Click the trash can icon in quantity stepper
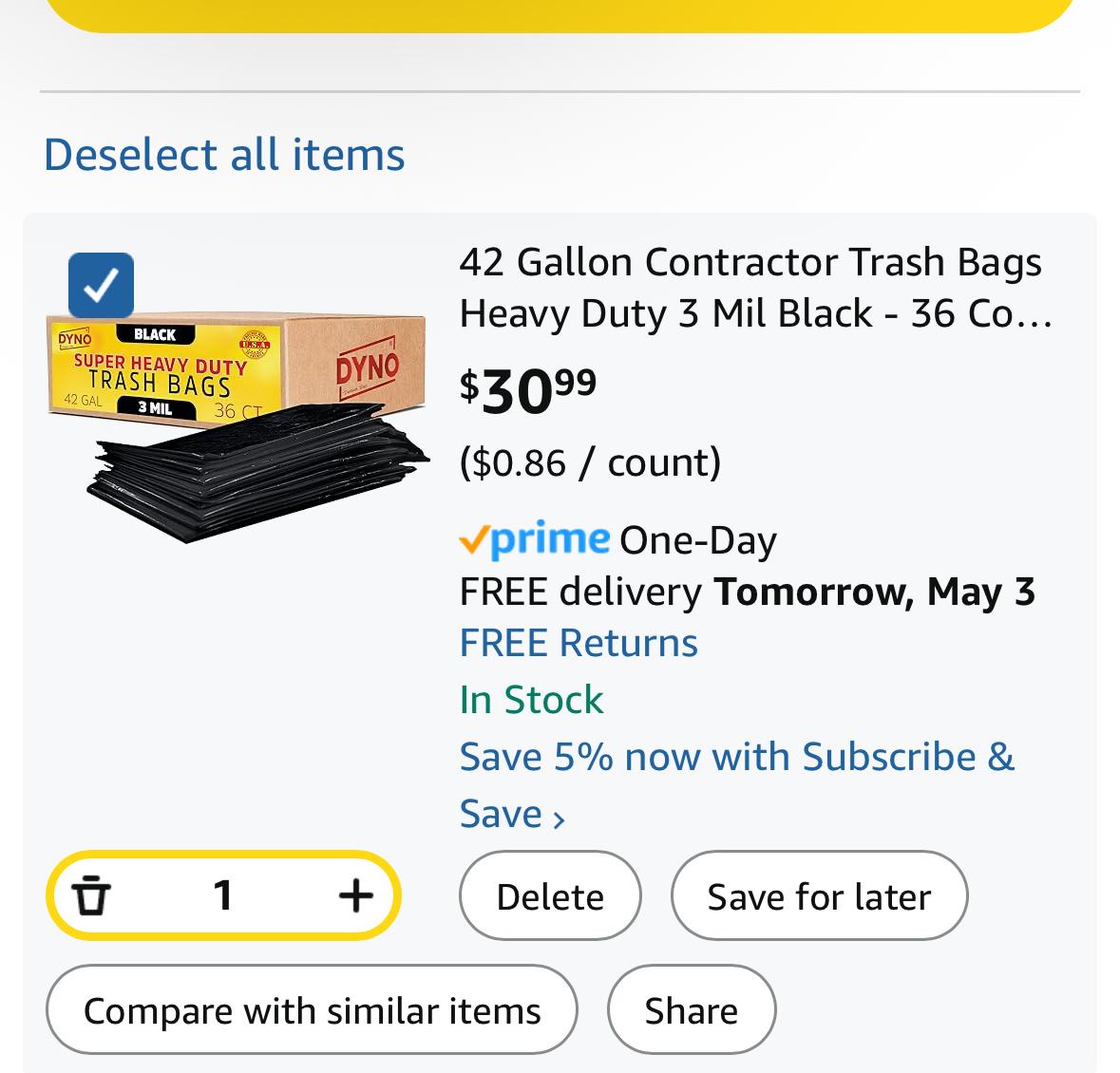 pyautogui.click(x=90, y=895)
